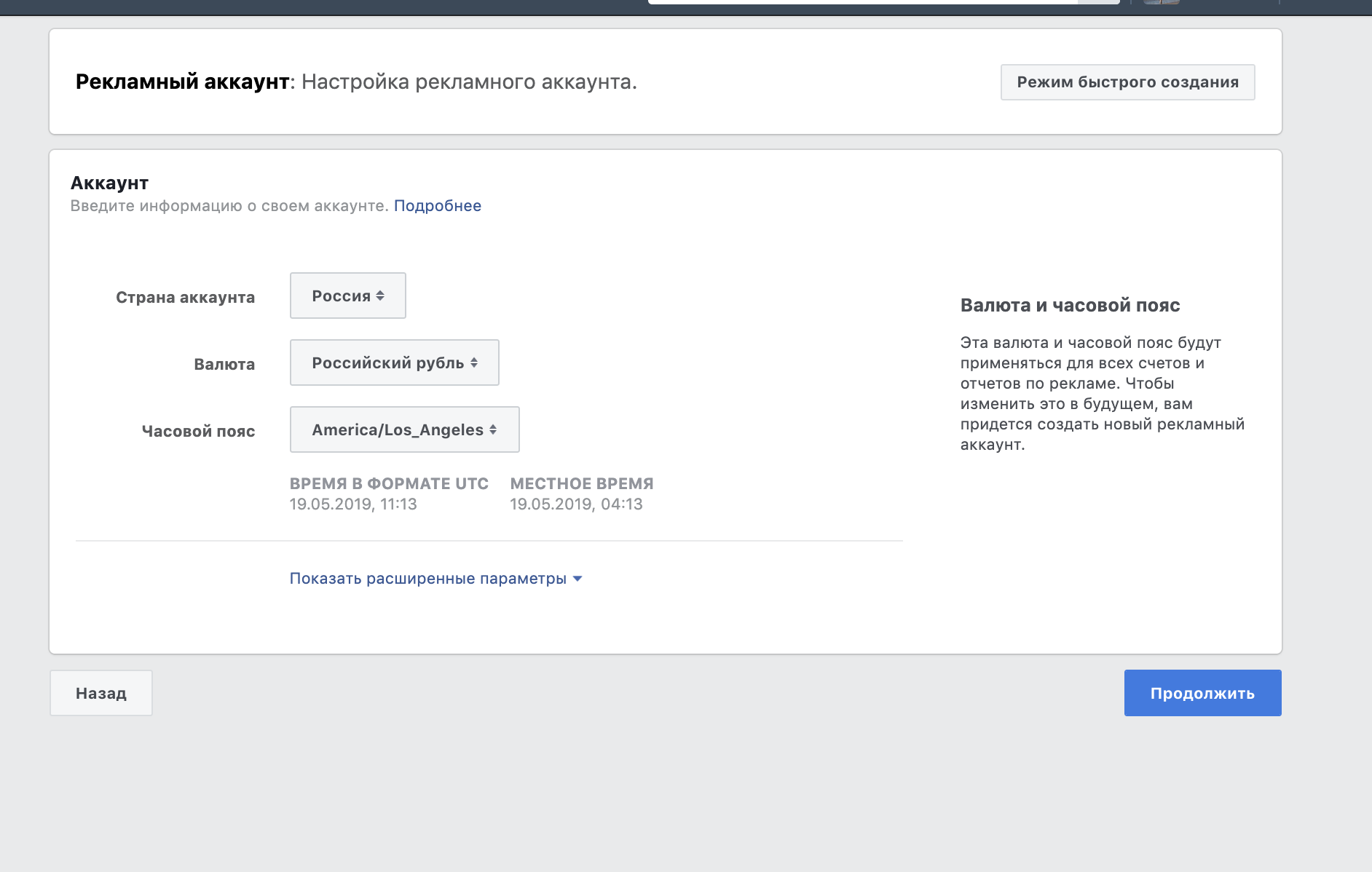This screenshot has width=1372, height=872.
Task: Click the МЕСТНОЕ ВРЕМЯ label
Action: point(582,483)
